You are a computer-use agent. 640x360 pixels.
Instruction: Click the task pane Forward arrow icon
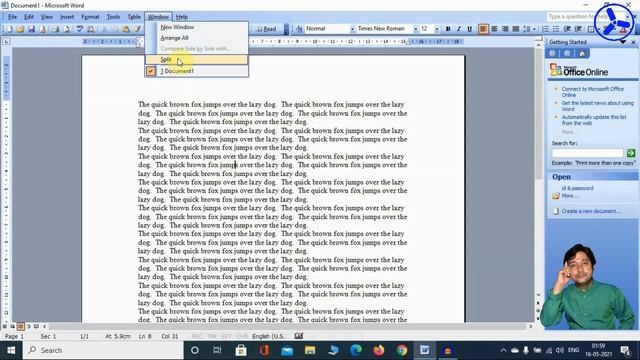coord(567,53)
